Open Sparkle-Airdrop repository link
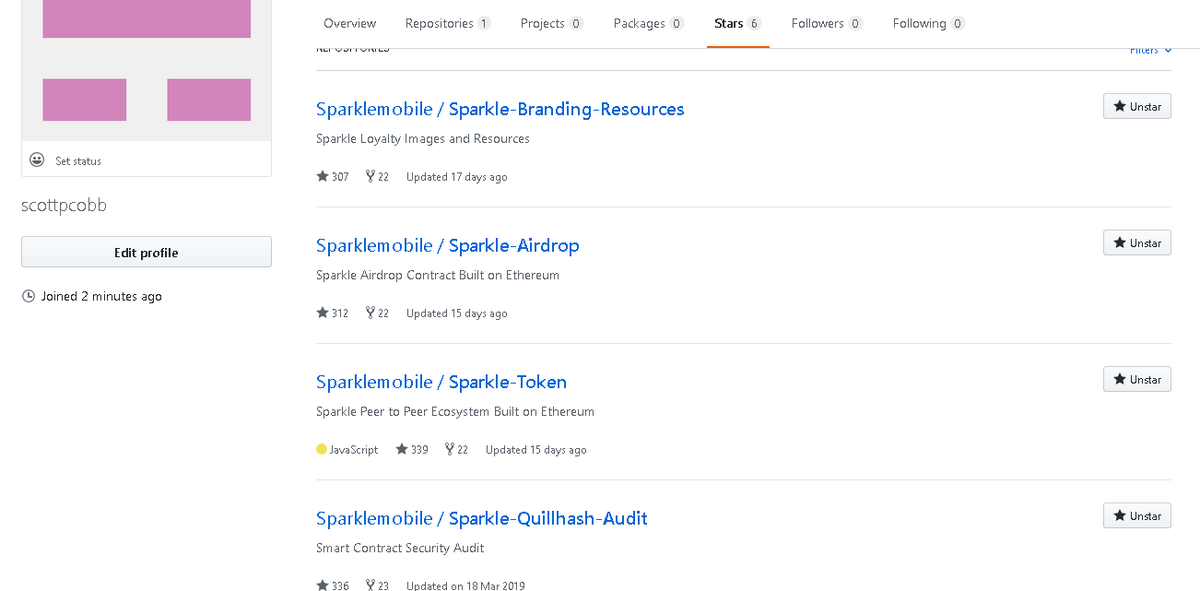The width and height of the screenshot is (1200, 591). (448, 246)
